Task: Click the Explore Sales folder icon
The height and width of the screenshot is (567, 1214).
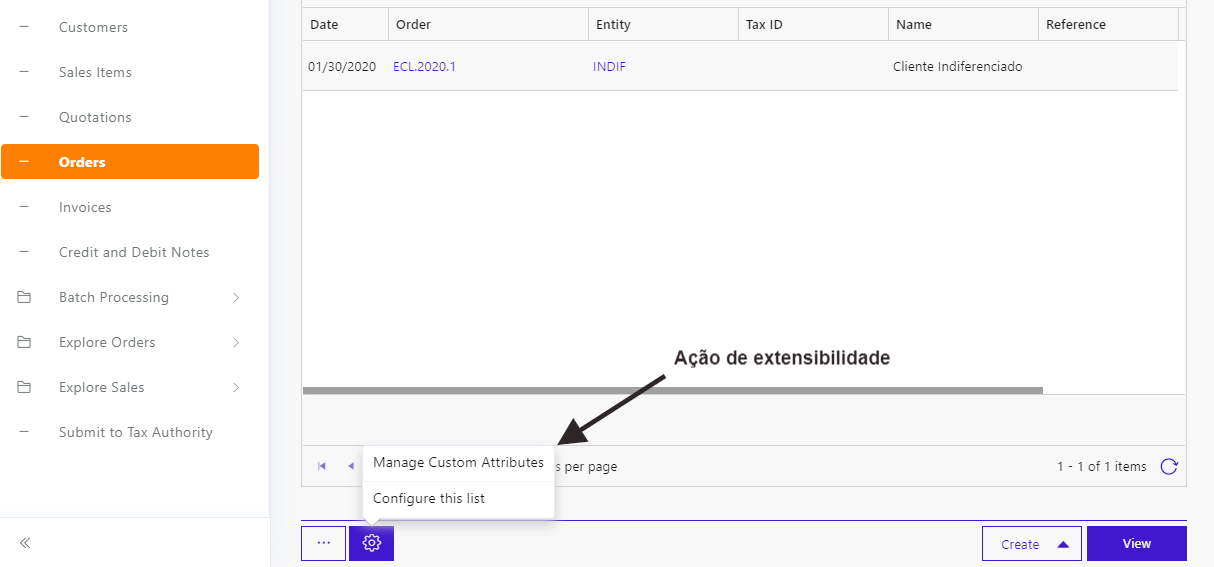Action: pyautogui.click(x=25, y=387)
